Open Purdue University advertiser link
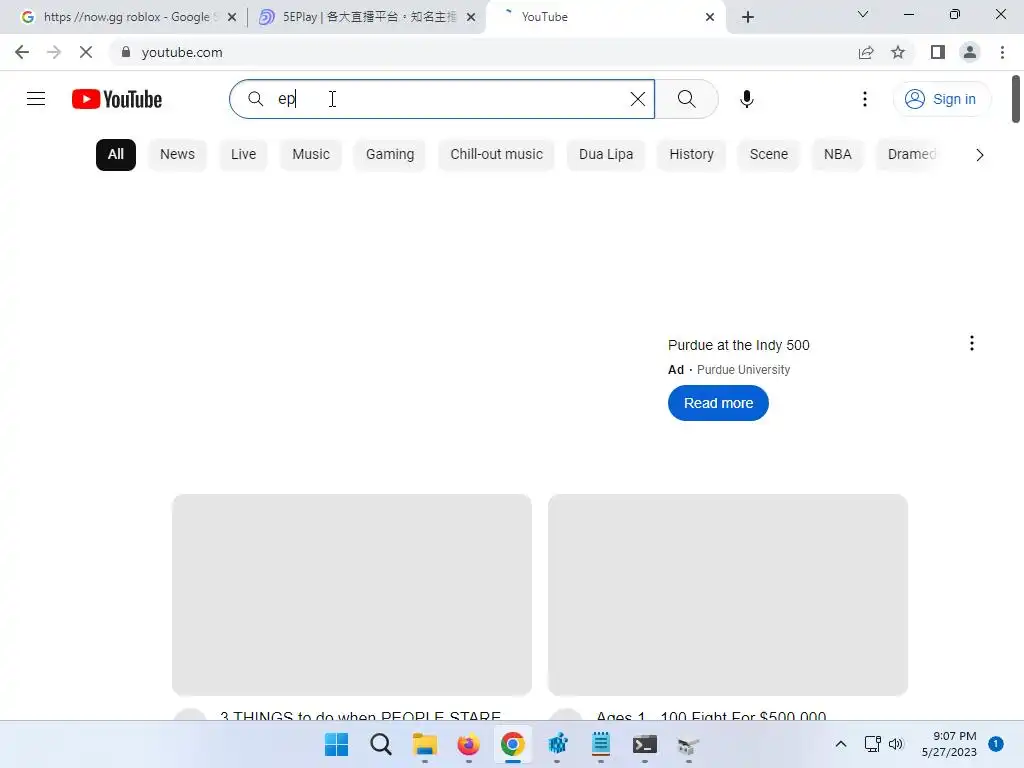The image size is (1024, 768). pos(743,370)
